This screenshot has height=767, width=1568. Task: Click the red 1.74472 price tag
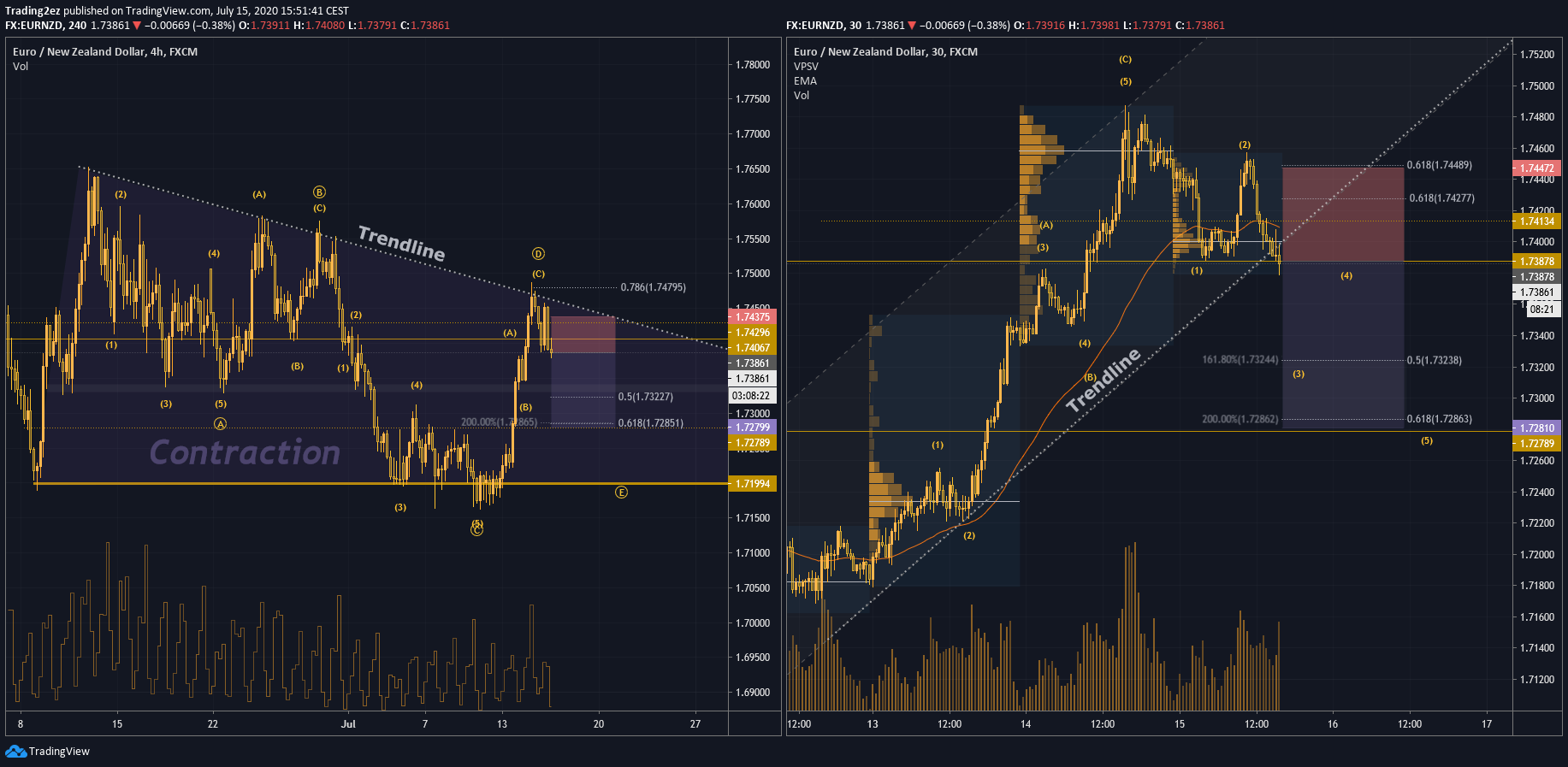pos(1537,168)
